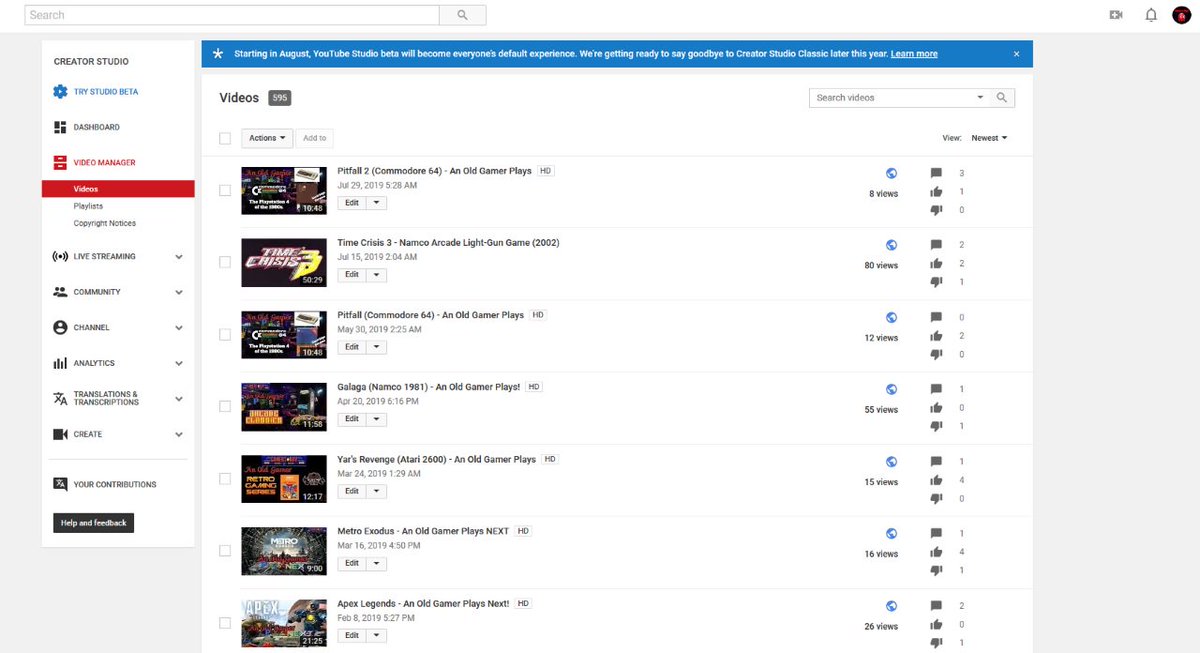Click public globe icon for Apex Legends video
This screenshot has width=1200, height=653.
(x=891, y=606)
